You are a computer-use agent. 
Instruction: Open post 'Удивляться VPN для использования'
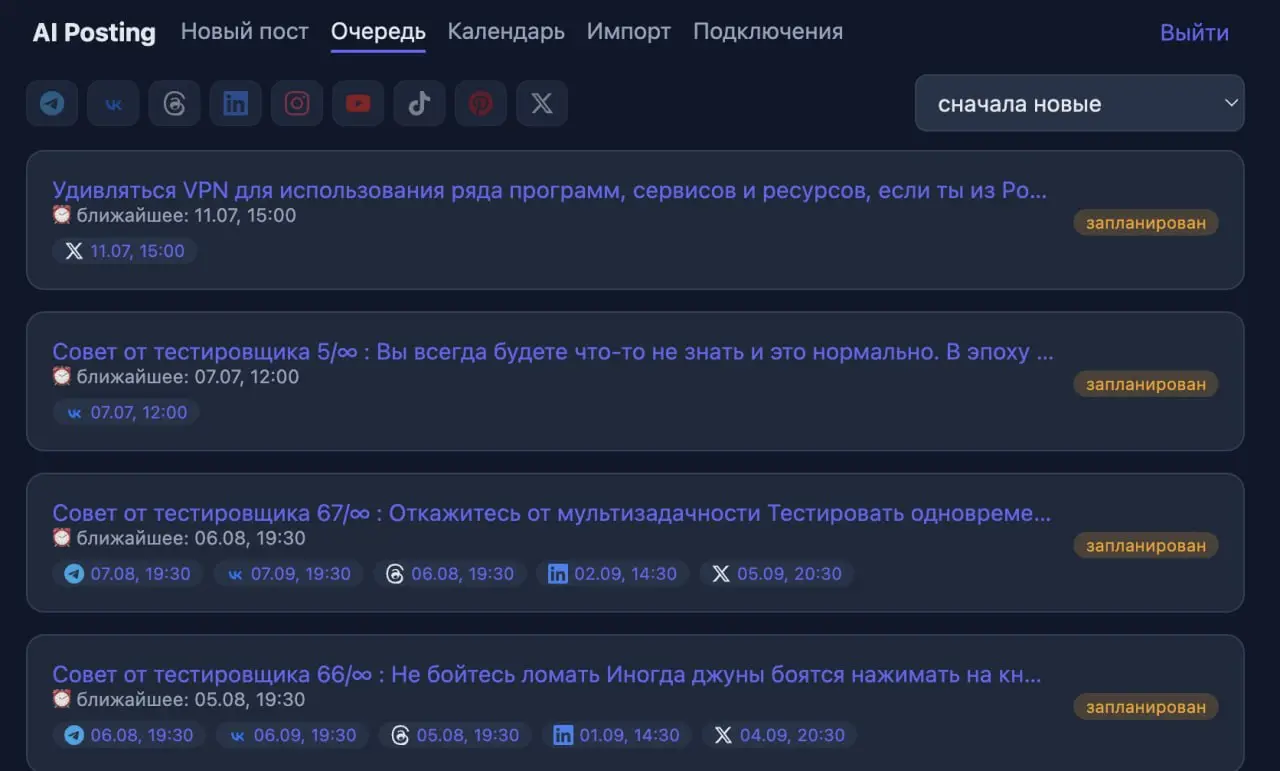(x=550, y=190)
